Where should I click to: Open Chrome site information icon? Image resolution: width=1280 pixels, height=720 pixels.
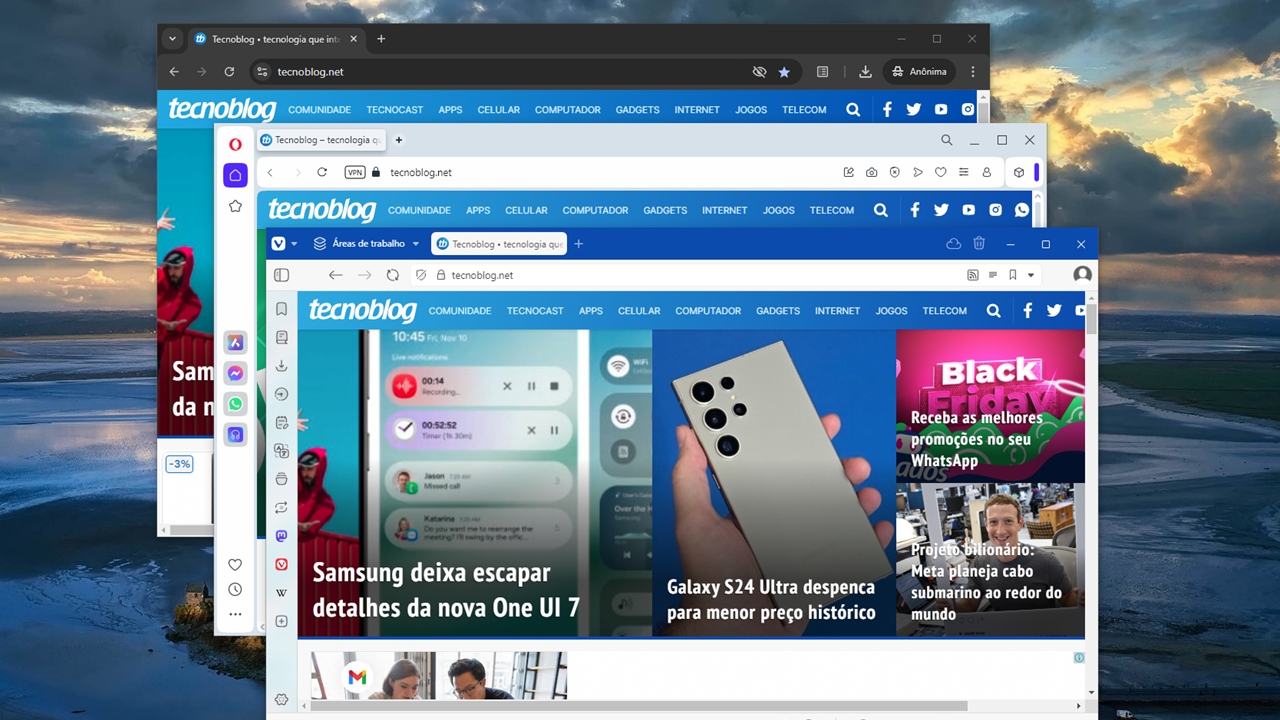coord(262,72)
